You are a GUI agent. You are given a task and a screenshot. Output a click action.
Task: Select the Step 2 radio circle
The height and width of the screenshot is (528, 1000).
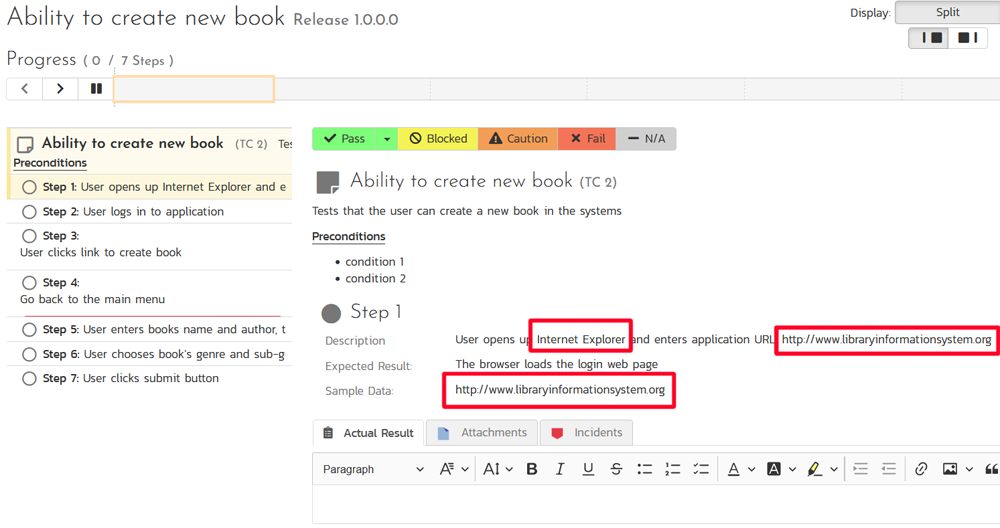(x=29, y=212)
